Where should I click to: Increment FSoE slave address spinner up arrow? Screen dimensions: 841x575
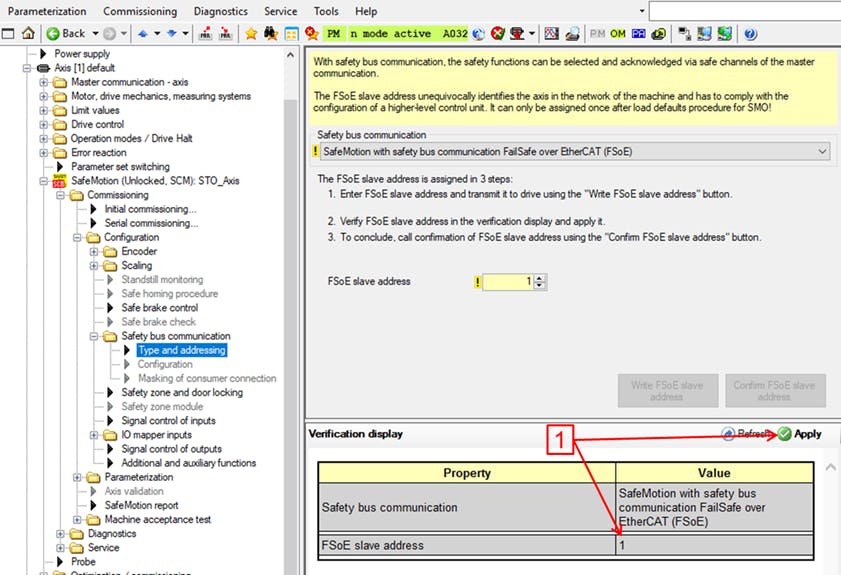tap(540, 278)
